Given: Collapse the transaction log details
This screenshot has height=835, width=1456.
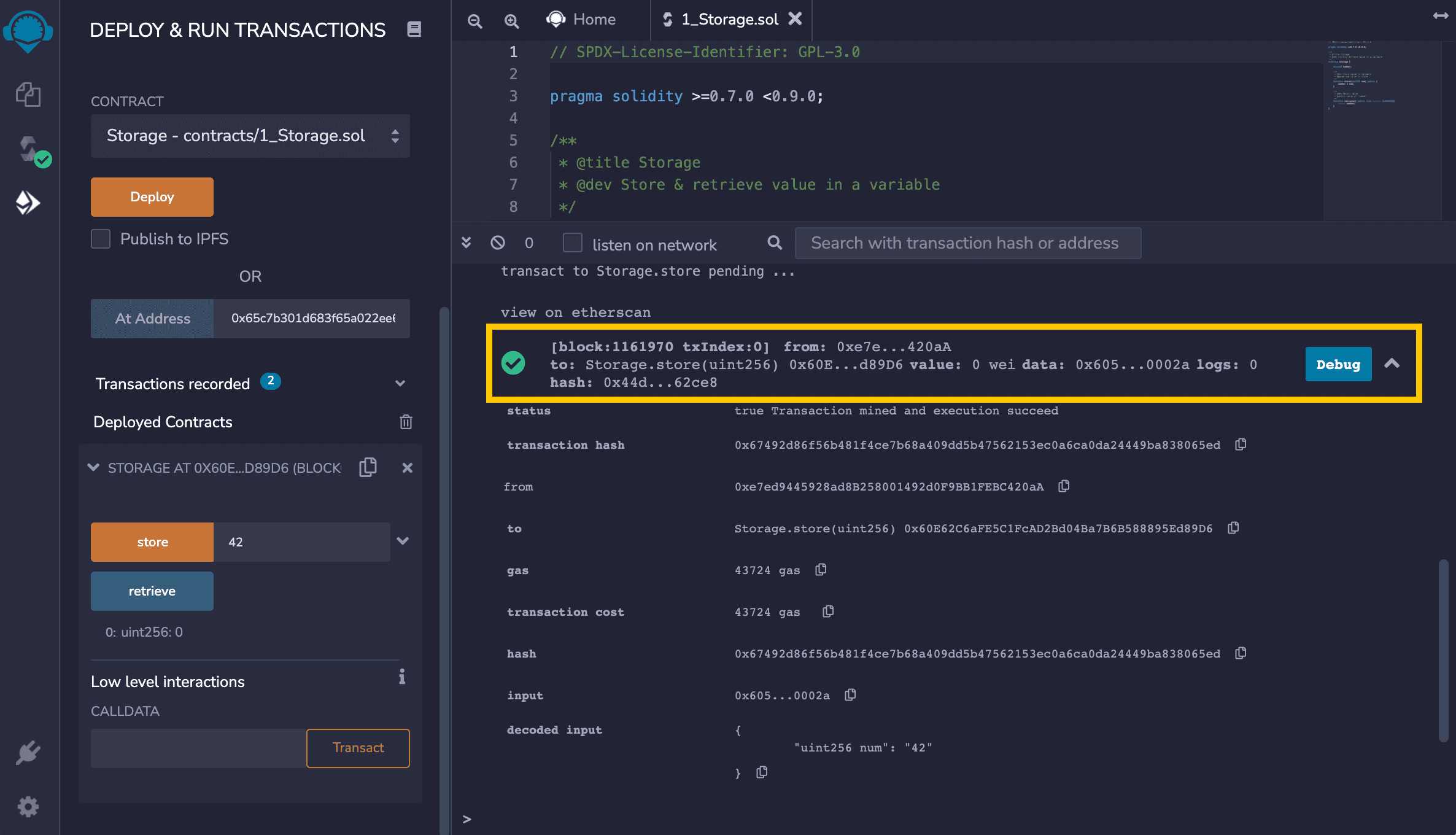Looking at the screenshot, I should pos(1392,363).
